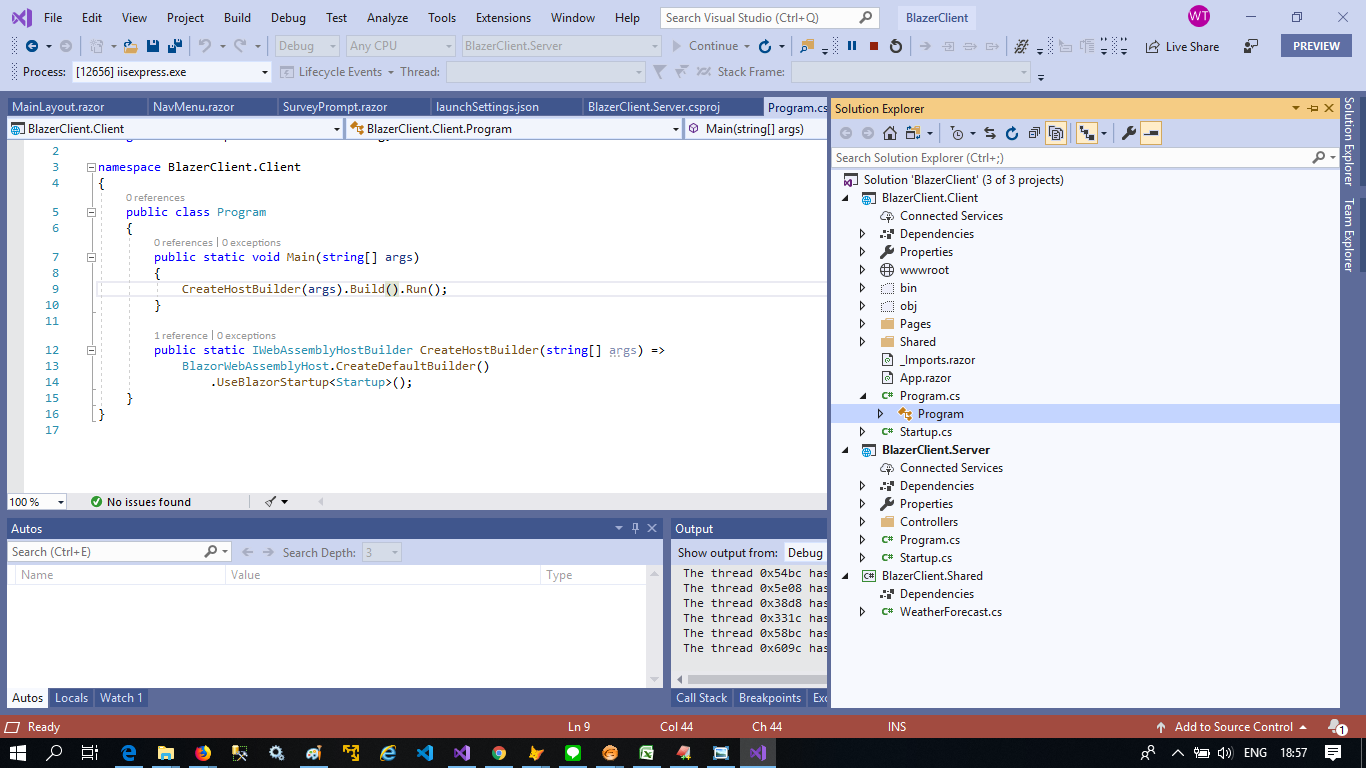Expand the Pages folder in BlazerClient.Client
This screenshot has width=1366, height=768.
coord(863,324)
